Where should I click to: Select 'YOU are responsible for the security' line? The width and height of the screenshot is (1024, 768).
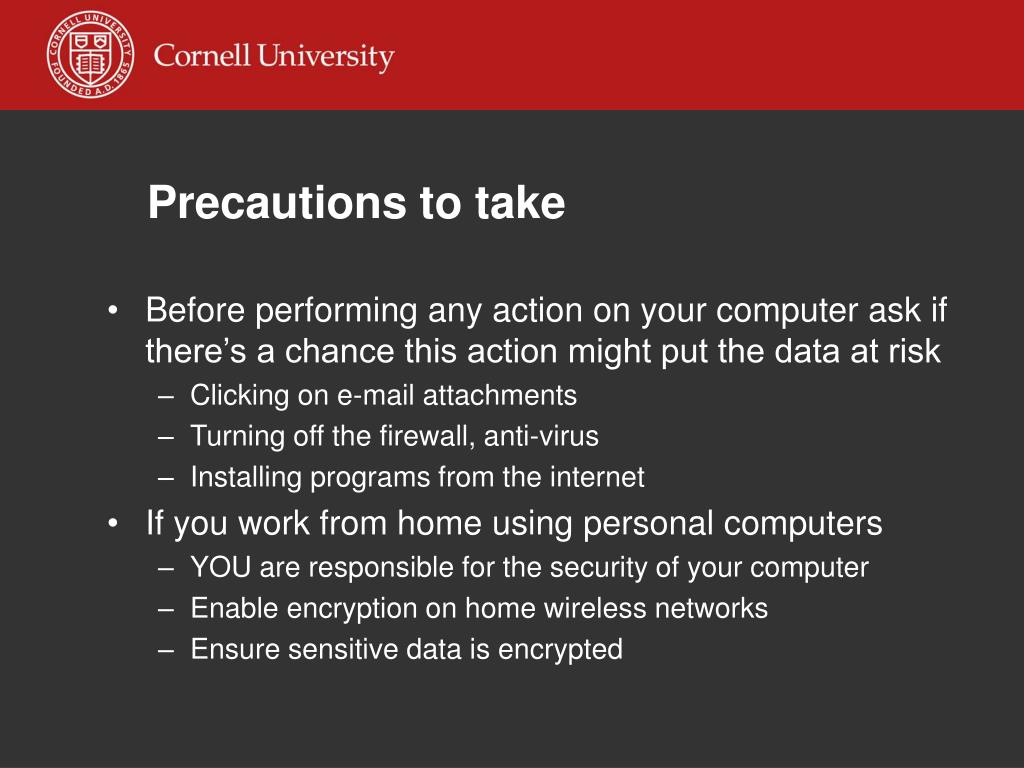point(530,568)
